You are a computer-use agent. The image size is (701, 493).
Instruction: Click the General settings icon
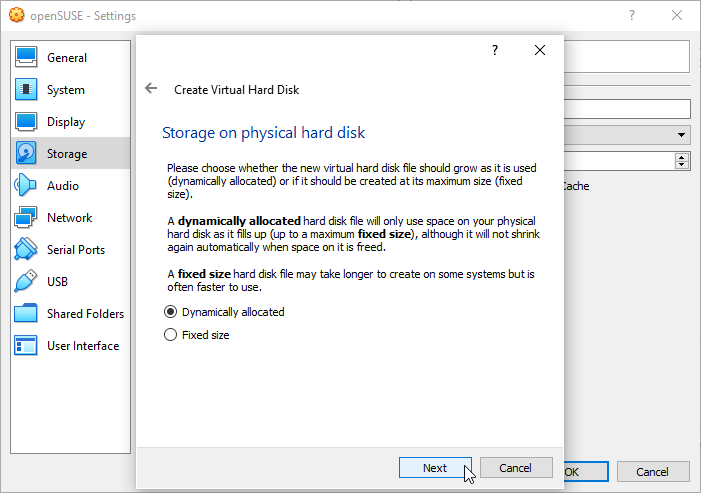tap(27, 58)
